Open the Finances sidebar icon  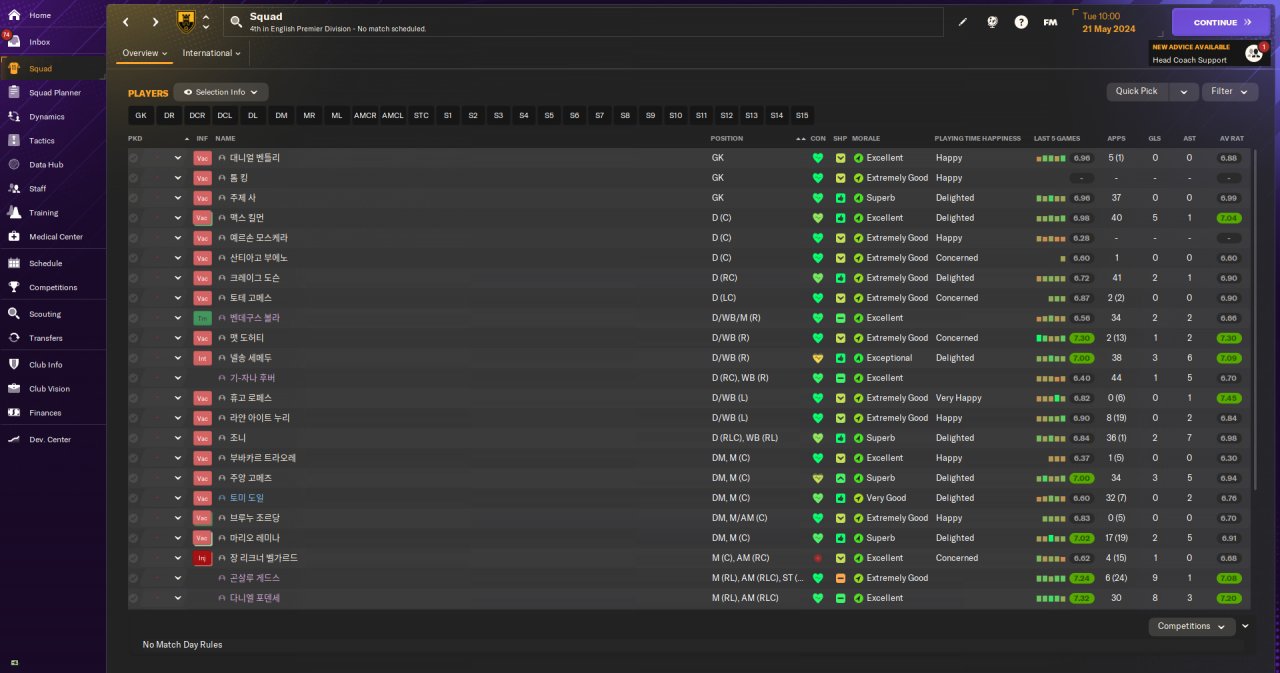[x=14, y=412]
